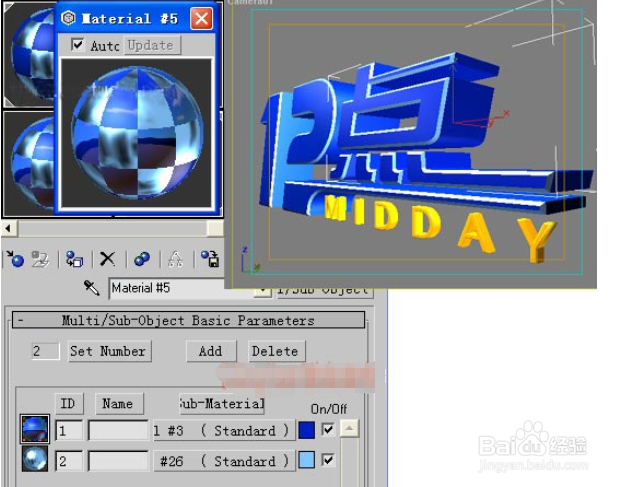
Task: Click the number of materials field
Action: click(x=45, y=351)
